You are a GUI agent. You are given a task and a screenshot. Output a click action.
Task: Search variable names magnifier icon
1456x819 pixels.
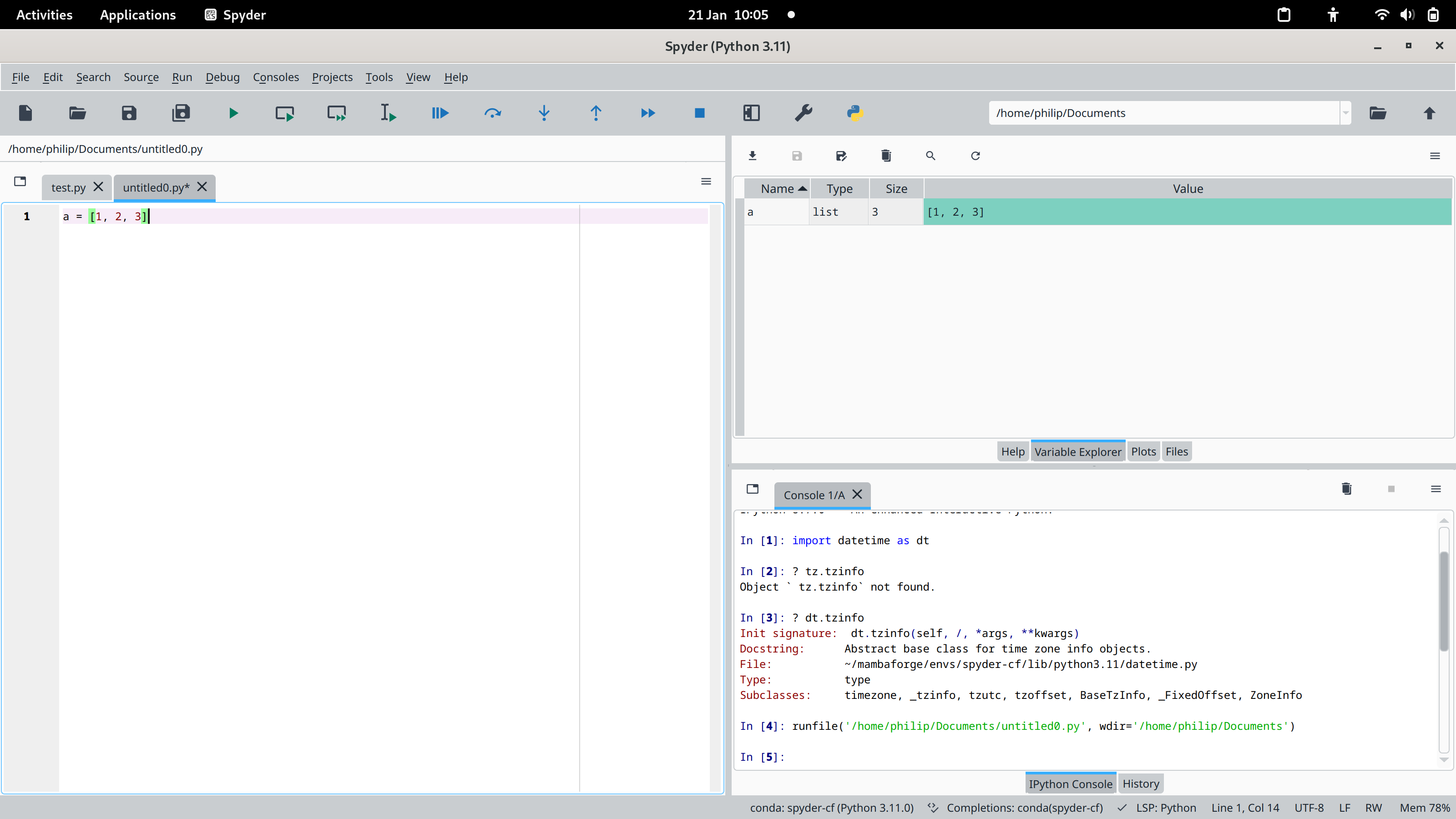tap(931, 156)
